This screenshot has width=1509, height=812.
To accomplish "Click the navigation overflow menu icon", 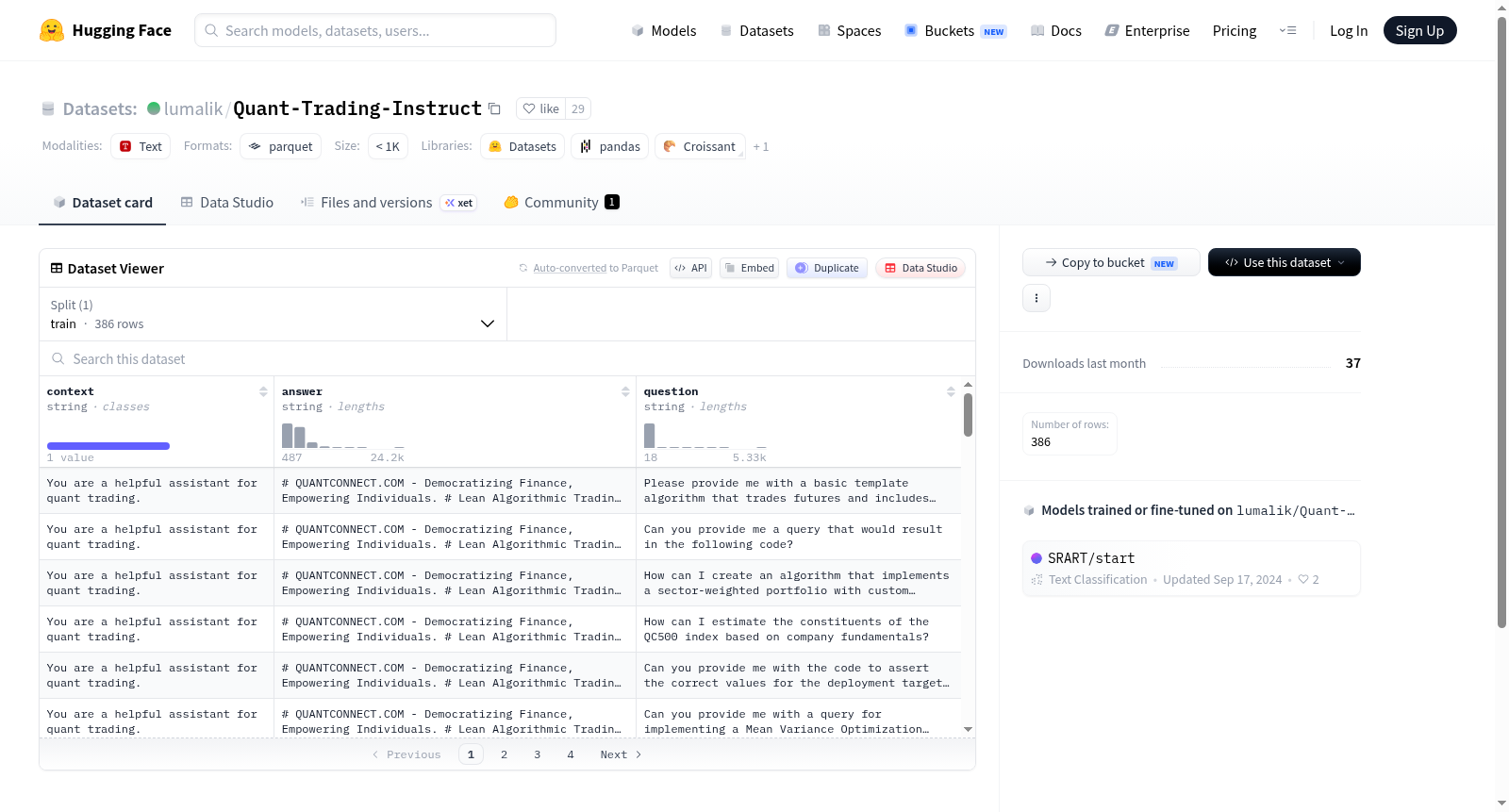I will pos(1287,30).
